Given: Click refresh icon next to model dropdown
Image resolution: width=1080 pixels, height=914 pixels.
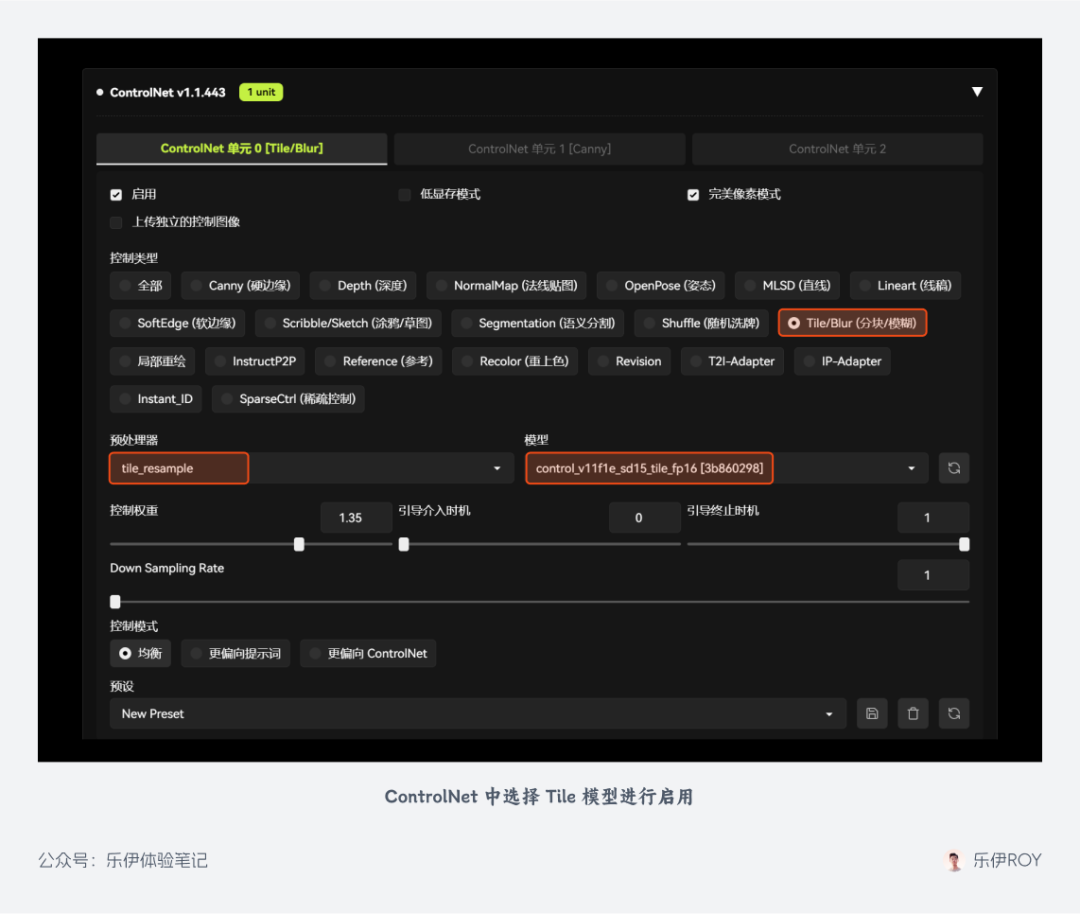Looking at the screenshot, I should 953,468.
